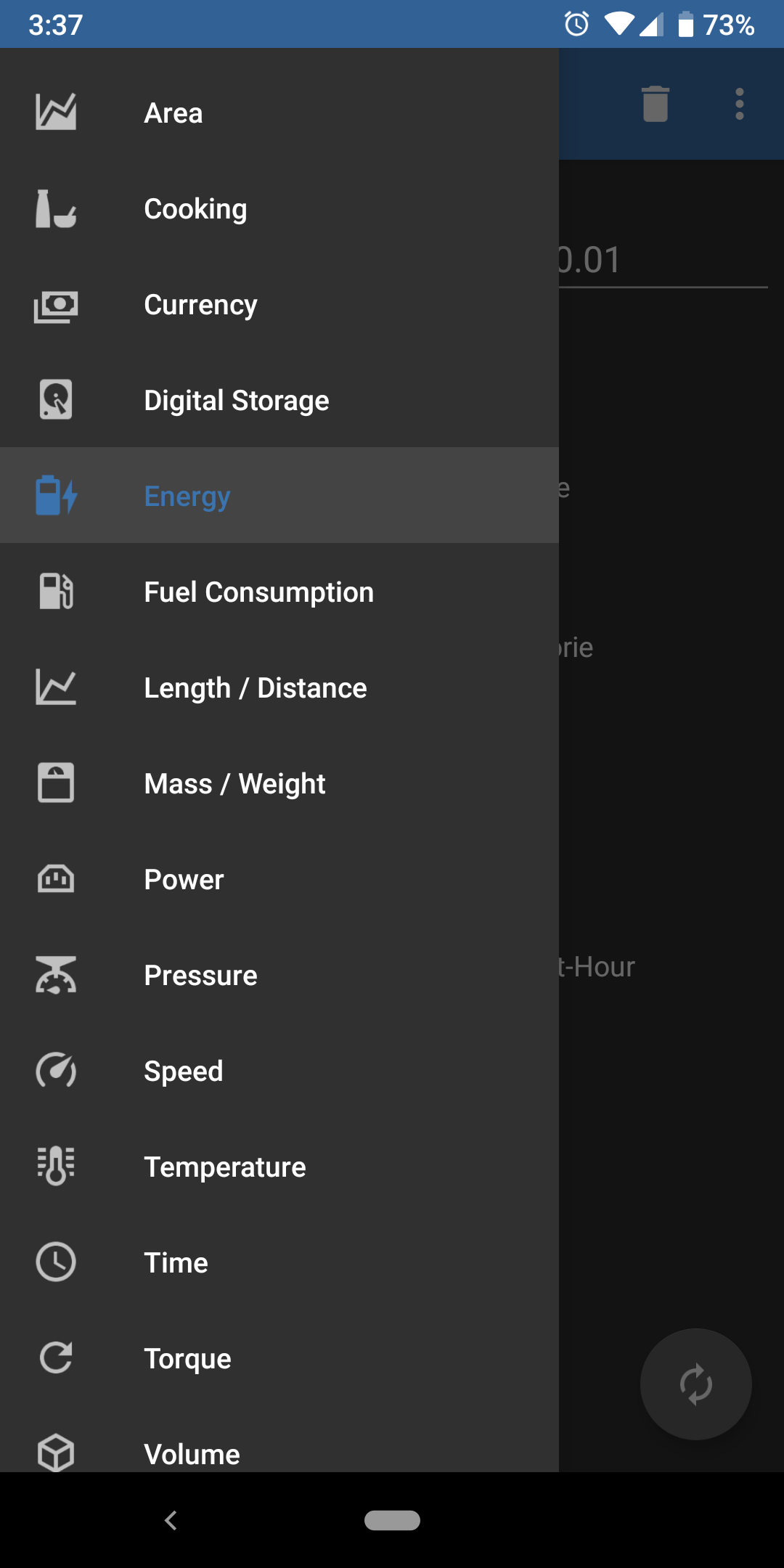Select the Cooking bottle and bowl icon
Viewport: 784px width, 1568px height.
point(56,208)
